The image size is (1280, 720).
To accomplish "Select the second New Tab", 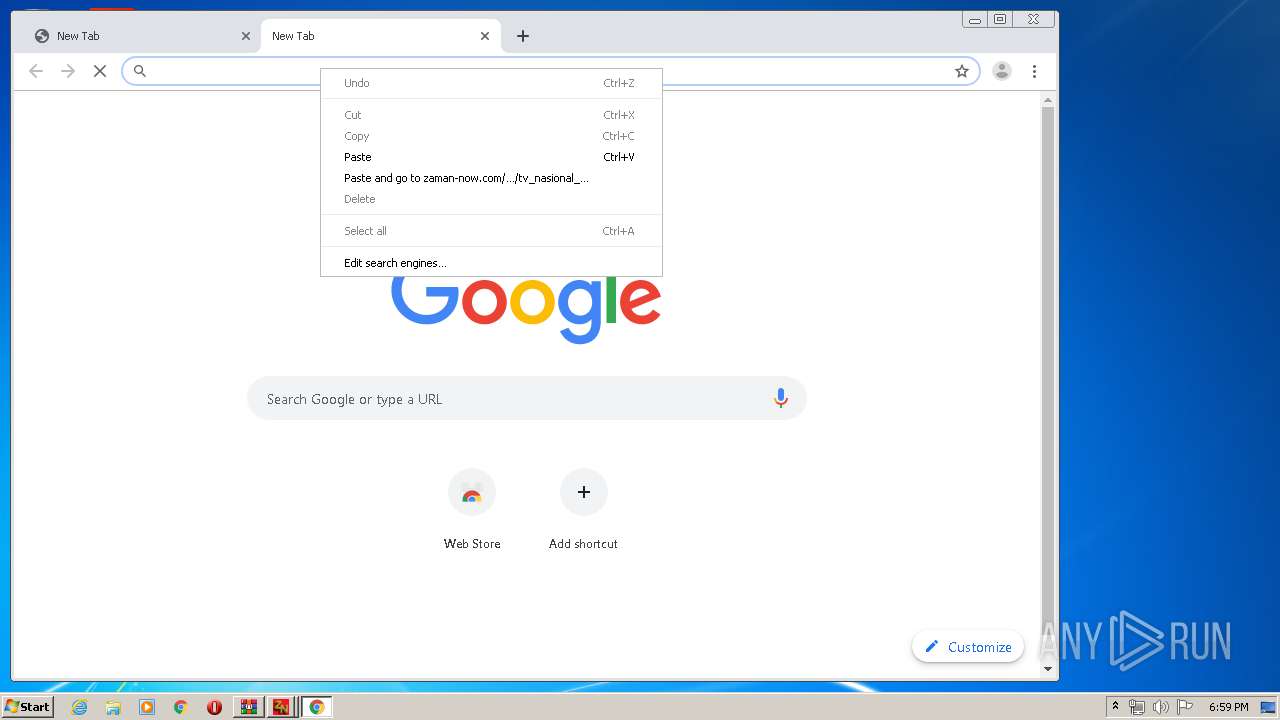I will click(x=380, y=36).
